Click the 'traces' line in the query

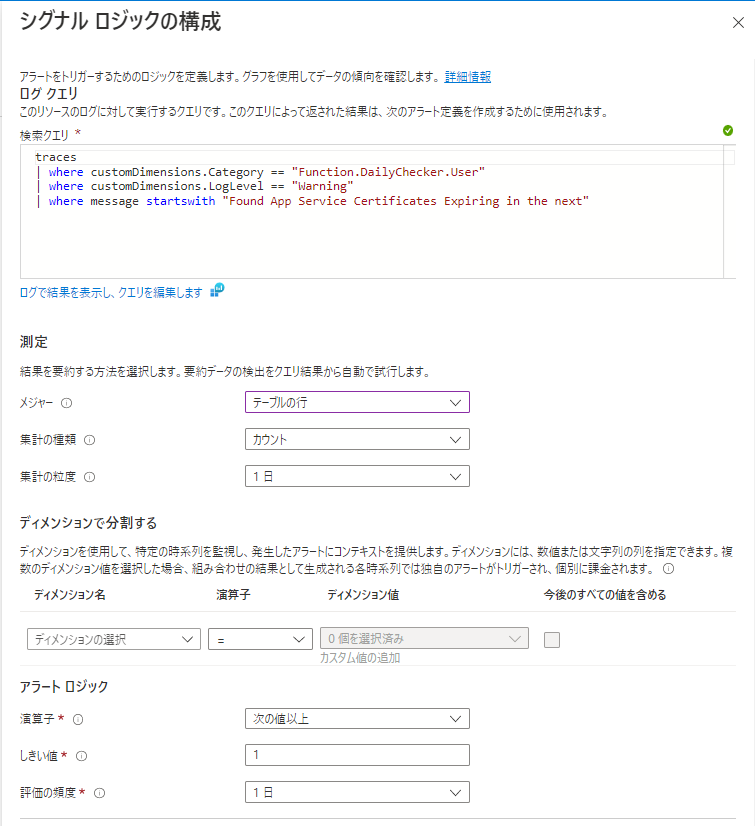(x=56, y=157)
